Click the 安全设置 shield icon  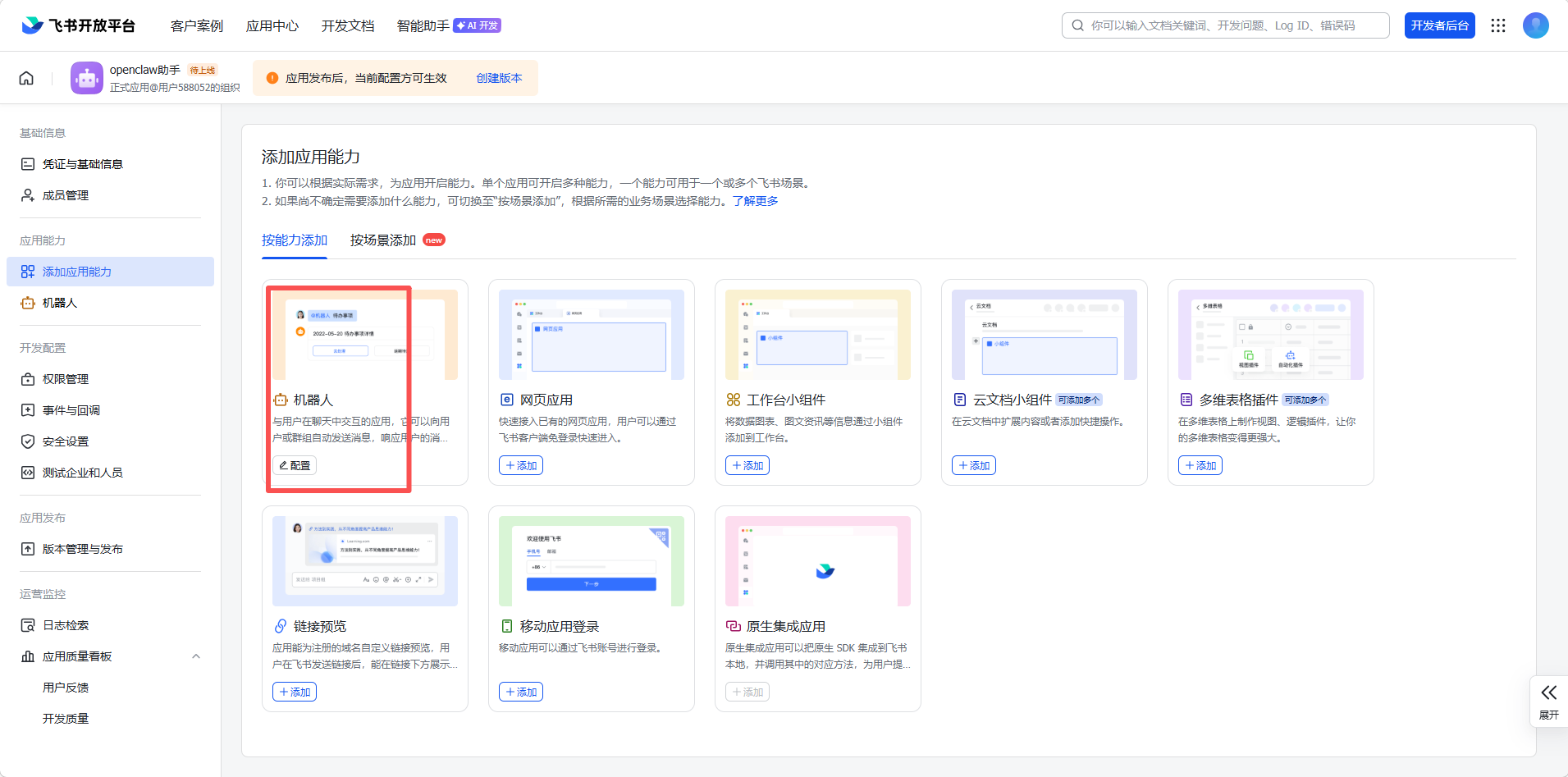pos(28,441)
